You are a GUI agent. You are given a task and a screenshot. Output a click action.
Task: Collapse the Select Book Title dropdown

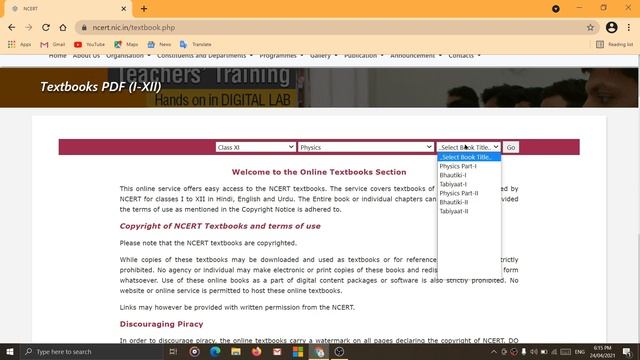coord(469,147)
